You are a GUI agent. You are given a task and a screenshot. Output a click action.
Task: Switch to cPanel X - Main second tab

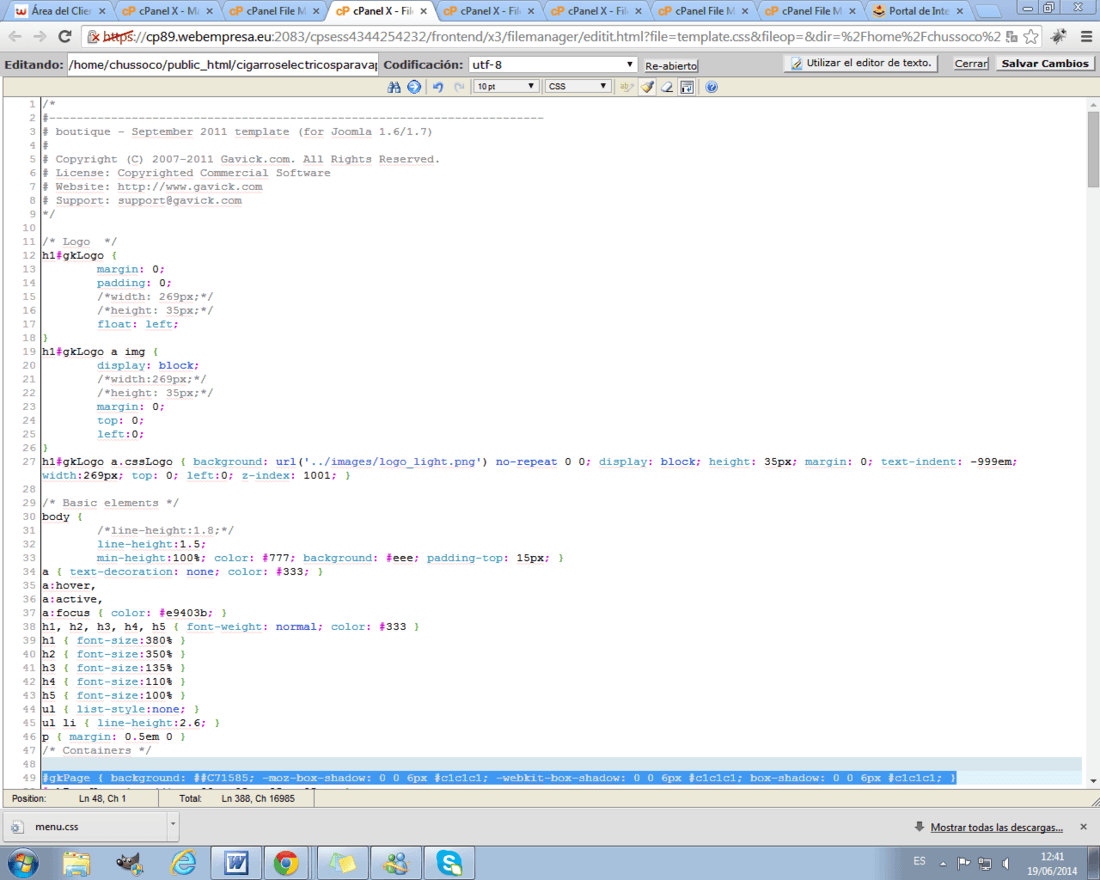168,11
